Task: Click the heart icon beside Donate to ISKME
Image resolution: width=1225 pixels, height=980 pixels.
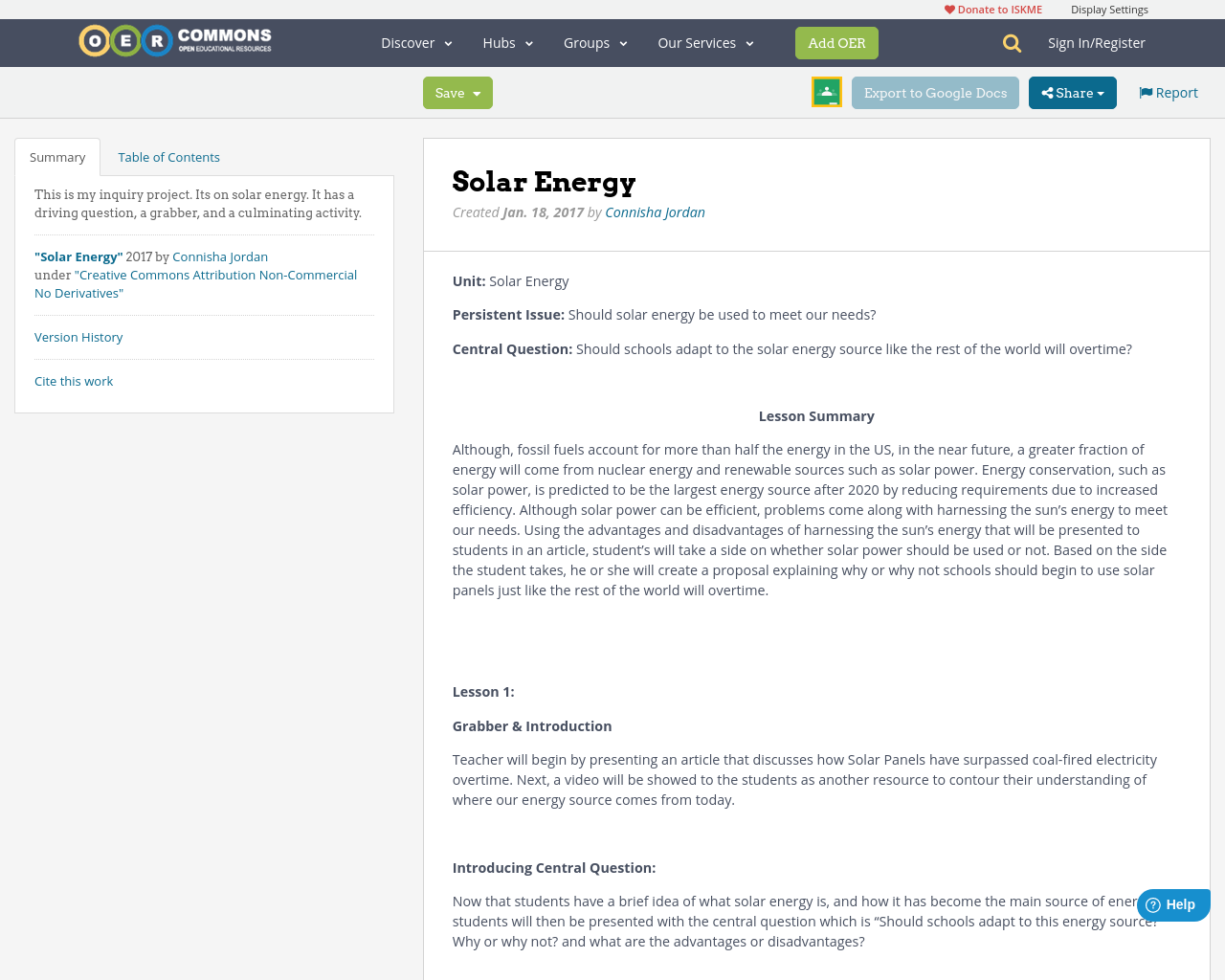Action: click(948, 8)
